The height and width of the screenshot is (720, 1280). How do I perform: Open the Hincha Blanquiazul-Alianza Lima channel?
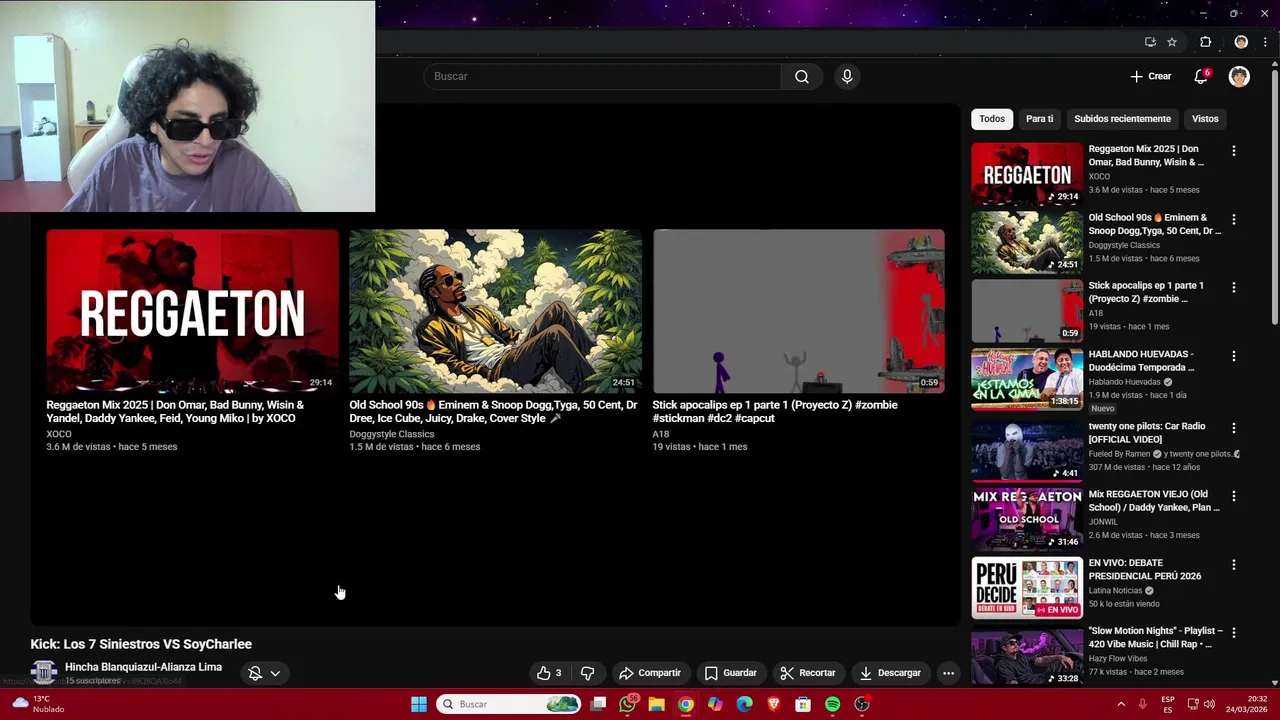point(143,667)
